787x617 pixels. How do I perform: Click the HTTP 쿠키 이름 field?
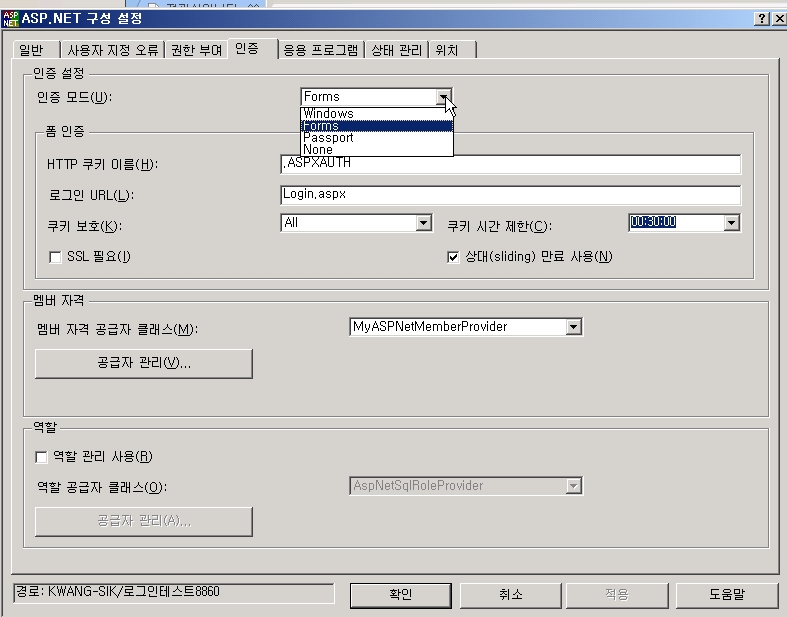510,164
